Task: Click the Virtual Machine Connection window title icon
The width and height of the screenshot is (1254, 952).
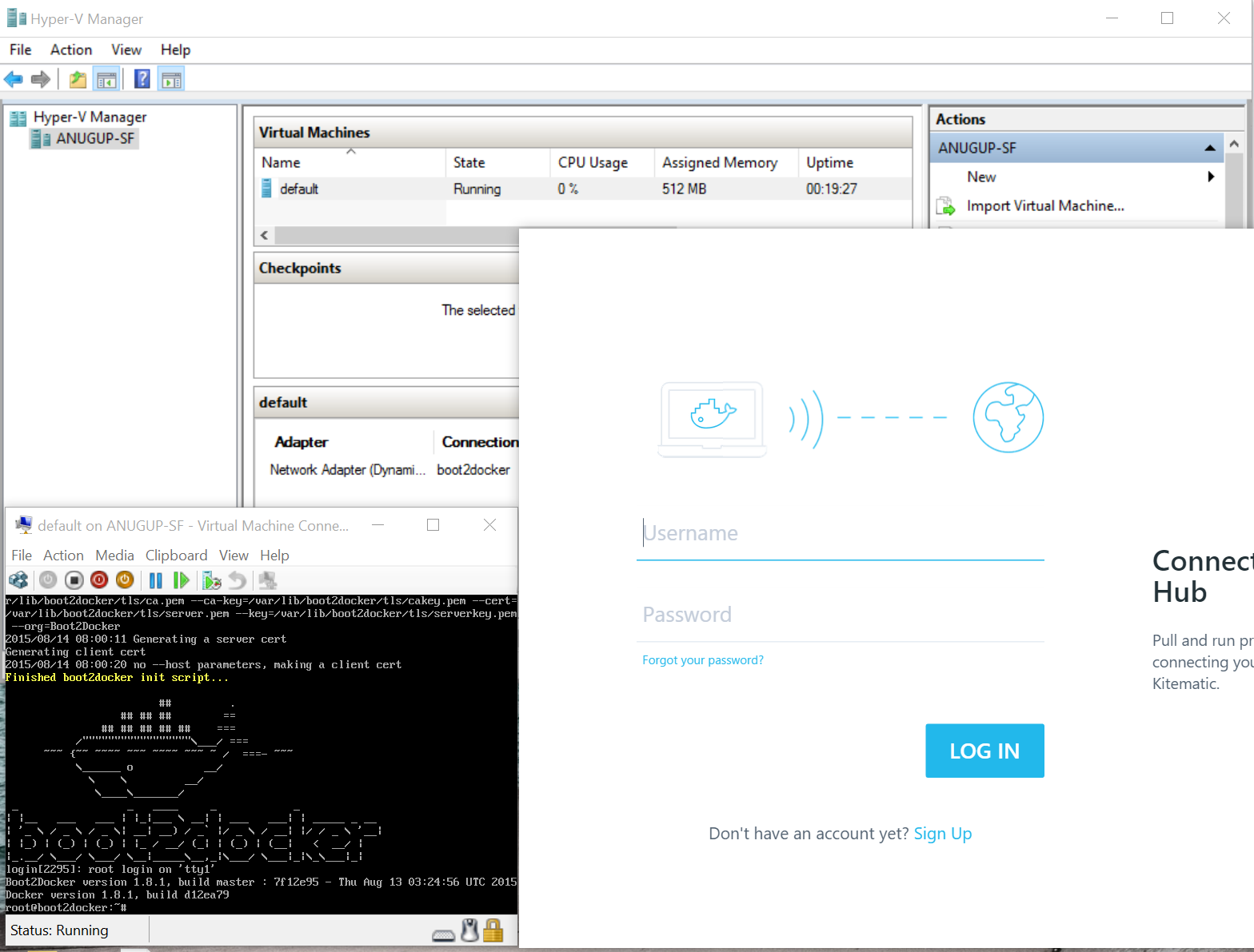Action: pyautogui.click(x=24, y=525)
